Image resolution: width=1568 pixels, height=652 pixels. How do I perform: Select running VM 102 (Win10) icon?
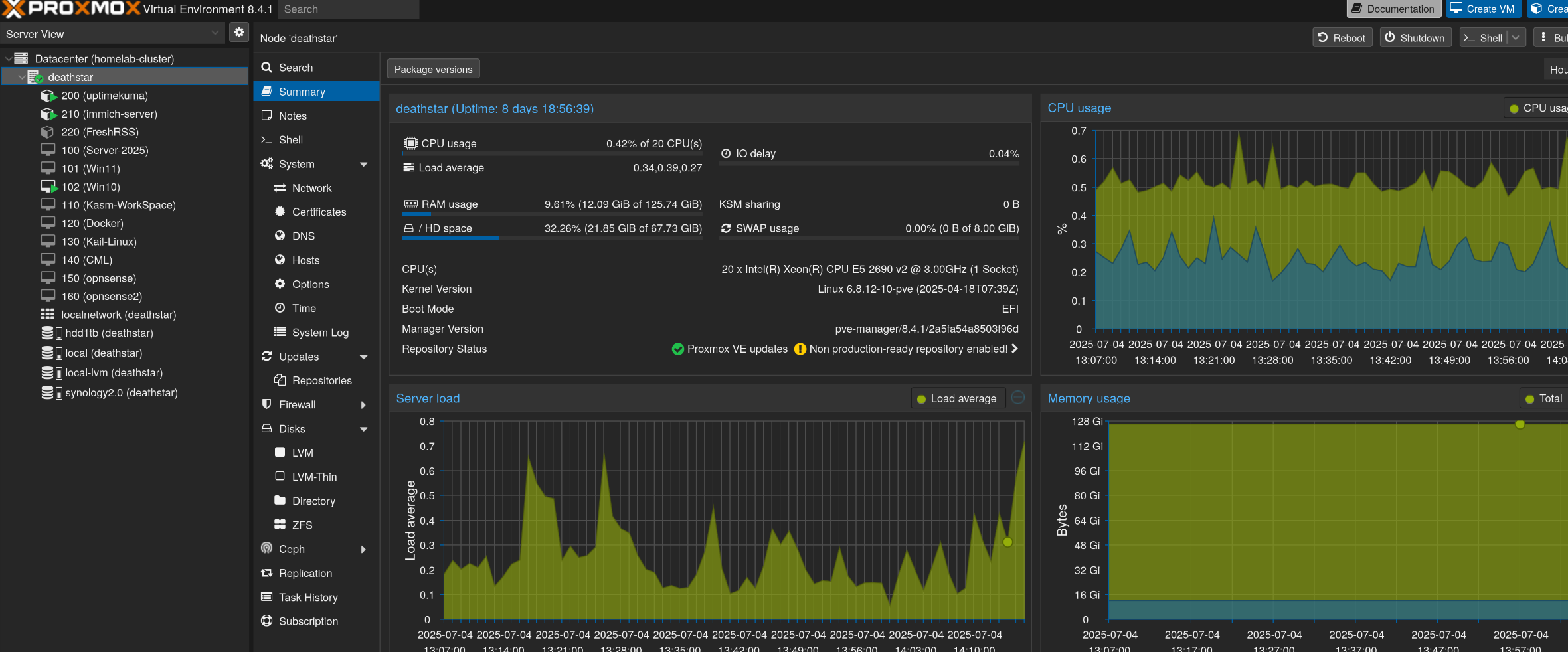49,187
